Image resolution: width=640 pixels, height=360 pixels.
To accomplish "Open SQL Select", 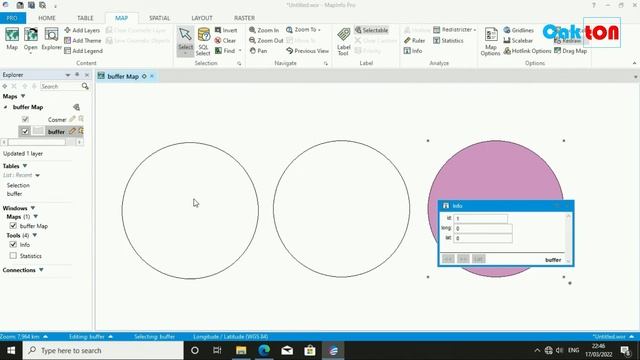I will (x=203, y=41).
